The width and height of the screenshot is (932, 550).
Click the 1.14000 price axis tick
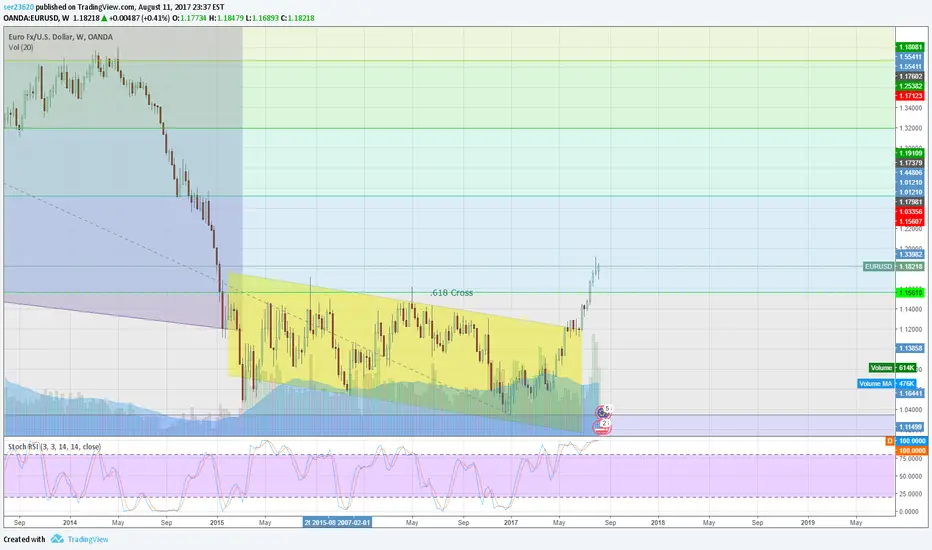point(910,309)
